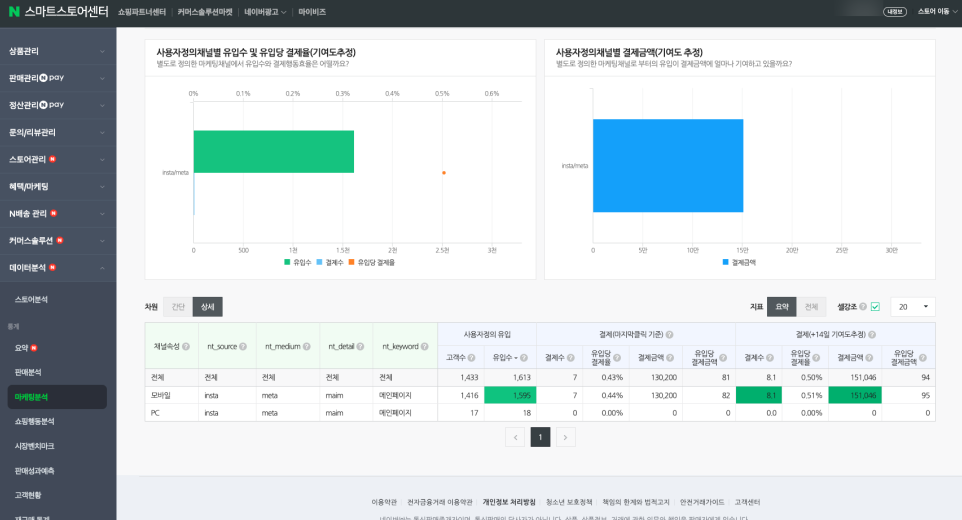The width and height of the screenshot is (962, 520).
Task: Open 개인정보 처리방침 footer link
Action: (x=509, y=502)
